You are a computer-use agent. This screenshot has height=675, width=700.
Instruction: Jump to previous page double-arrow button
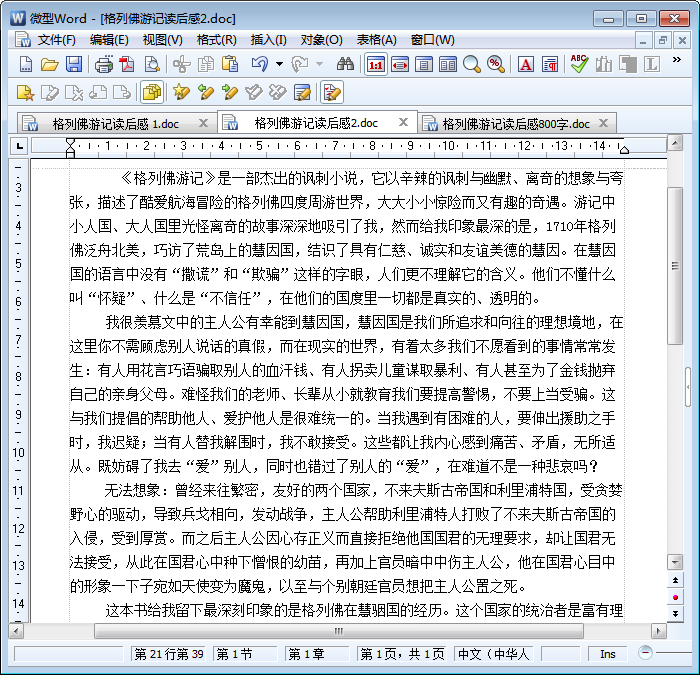click(675, 580)
